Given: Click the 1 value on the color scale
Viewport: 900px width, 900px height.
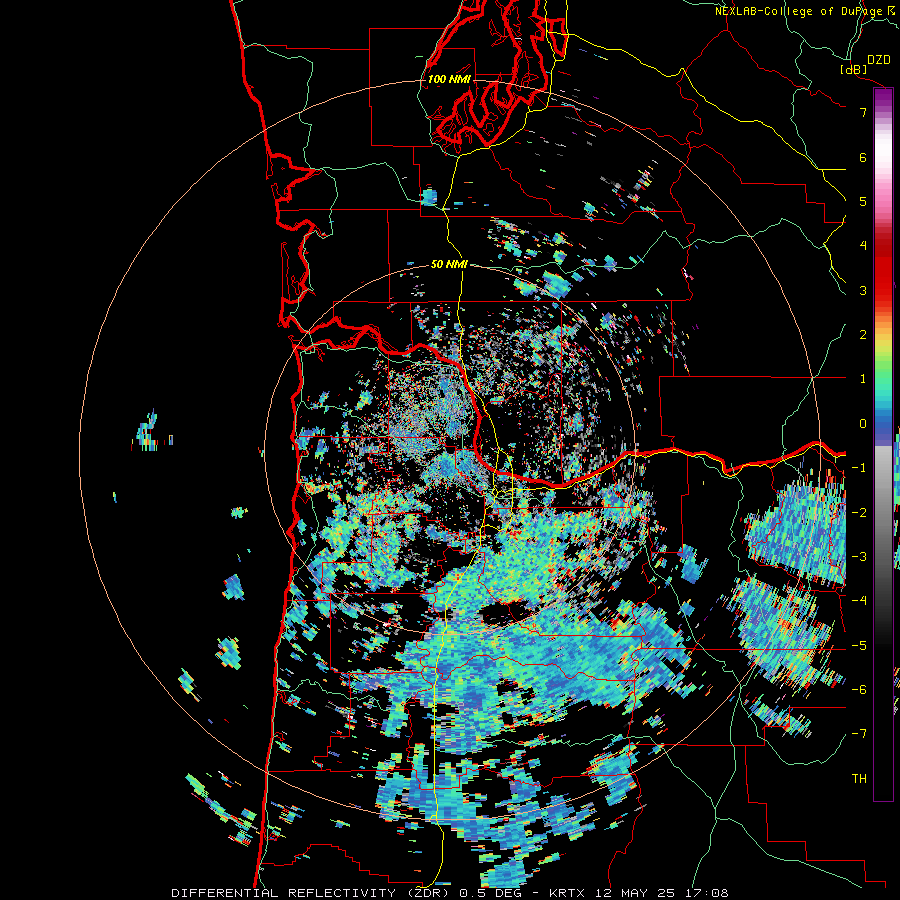Looking at the screenshot, I should pos(863,379).
